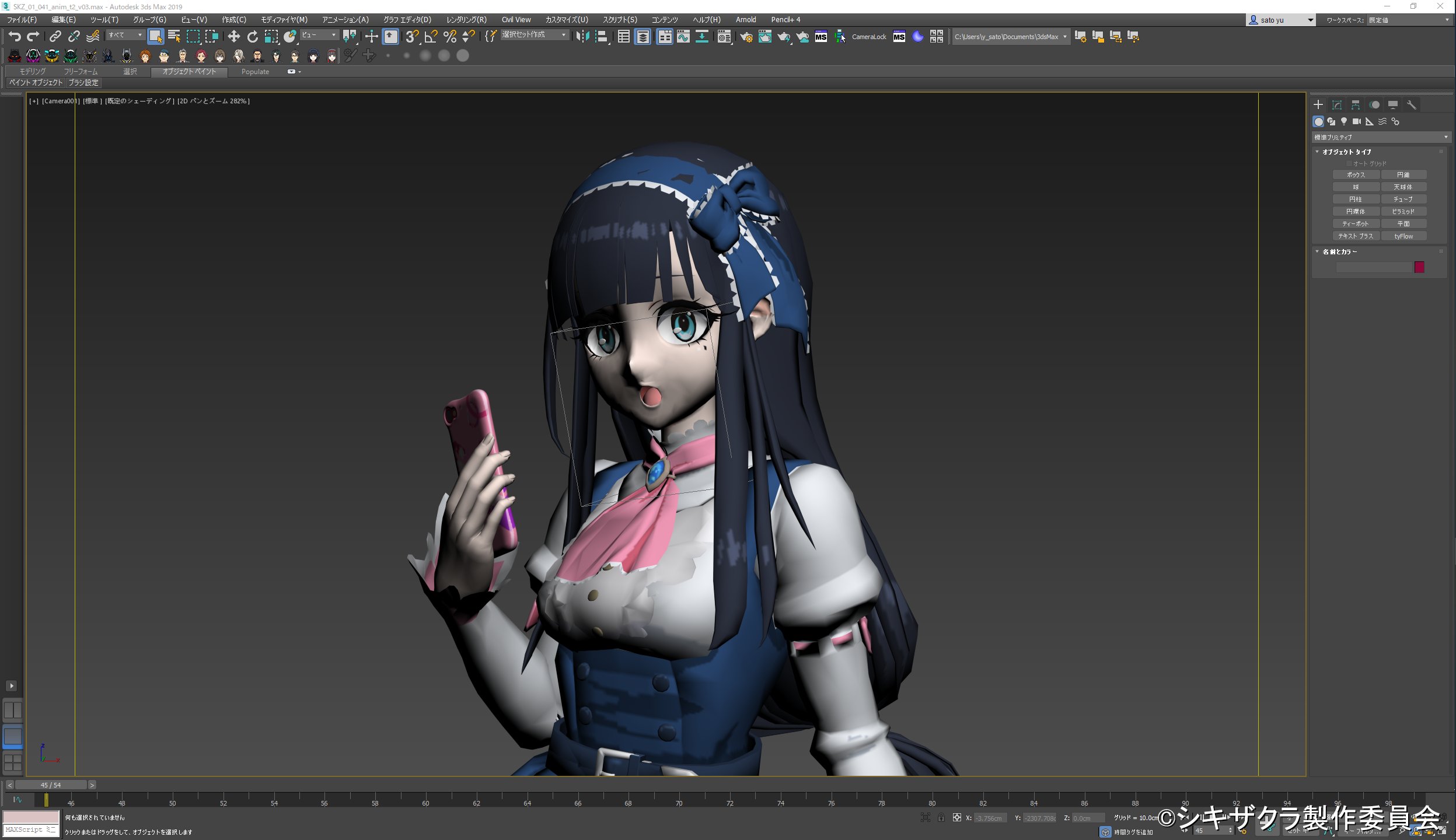Image resolution: width=1456 pixels, height=840 pixels.
Task: Switch to Cameras creation category
Action: [x=1357, y=121]
